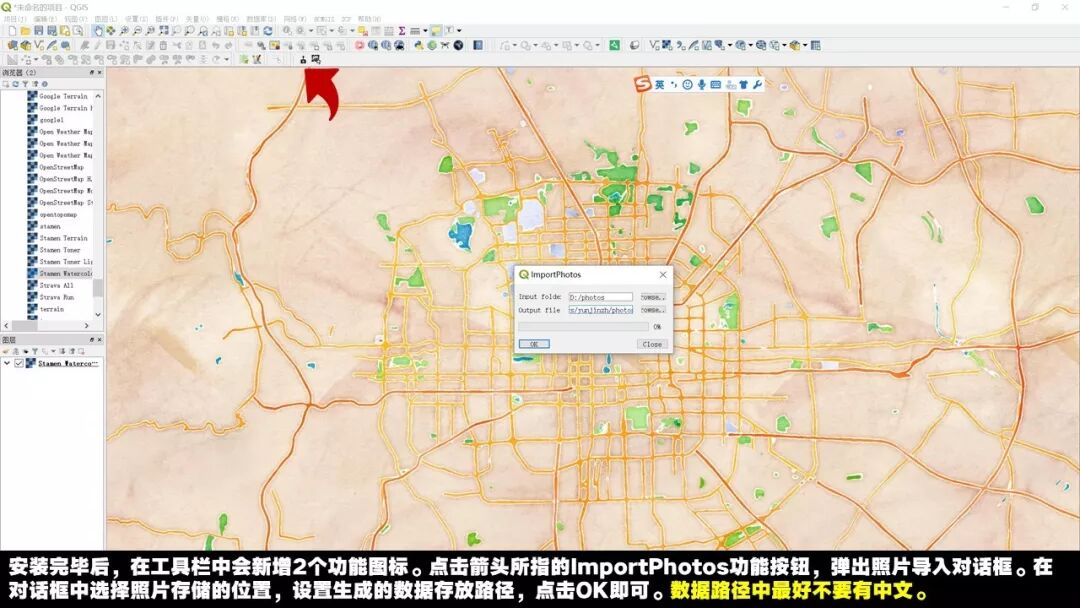1080x608 pixels.
Task: Create a new QGIS project
Action: click(12, 30)
